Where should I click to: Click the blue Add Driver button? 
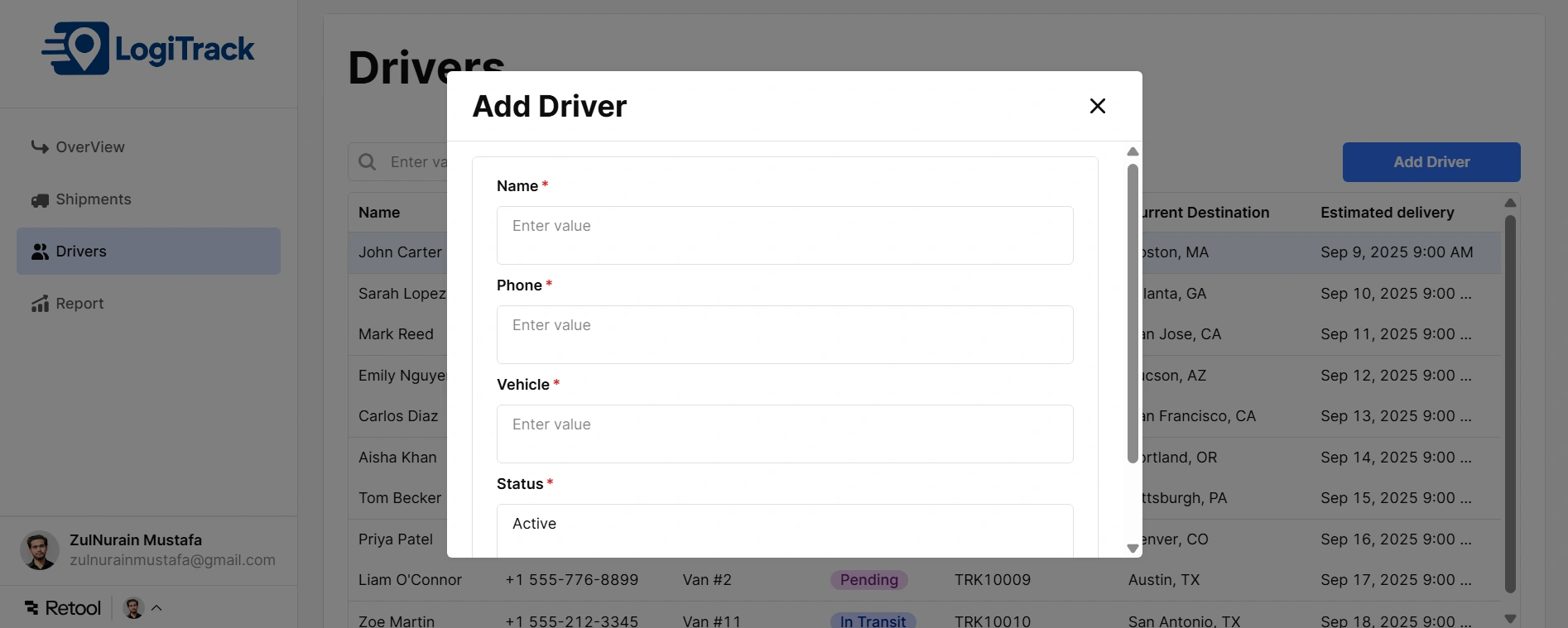coord(1431,162)
